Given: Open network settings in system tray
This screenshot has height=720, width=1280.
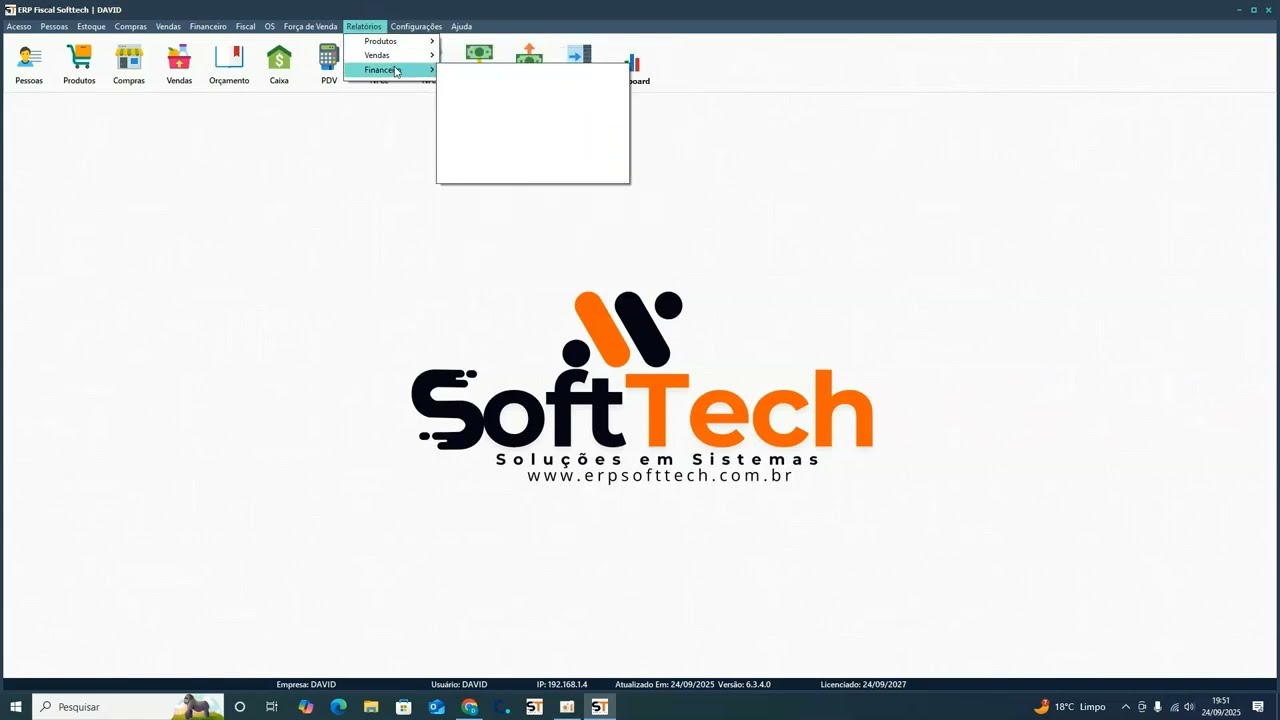Looking at the screenshot, I should pos(1174,707).
